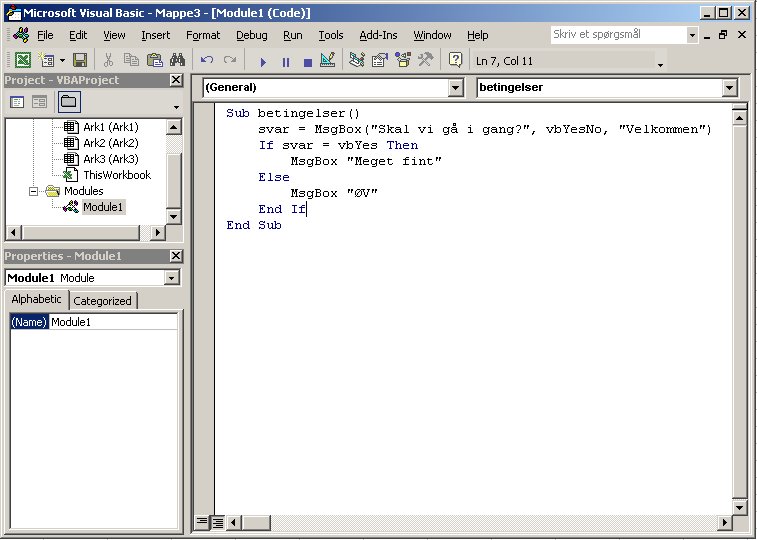Click Project panel horizontal scroll left arrow

pos(13,233)
